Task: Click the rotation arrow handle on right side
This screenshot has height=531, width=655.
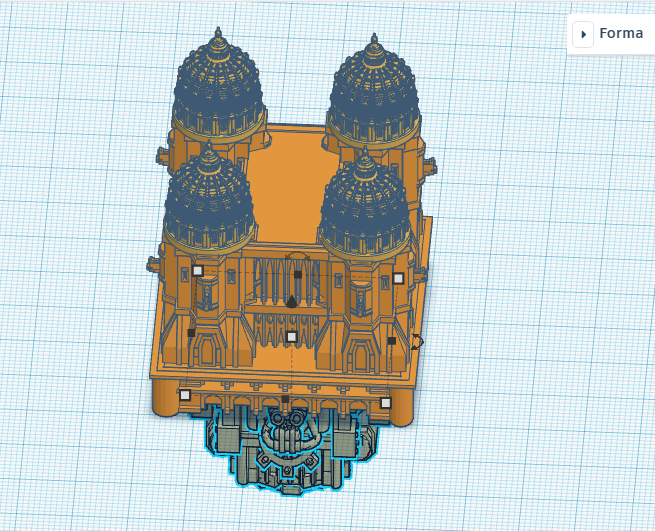Action: (x=417, y=342)
